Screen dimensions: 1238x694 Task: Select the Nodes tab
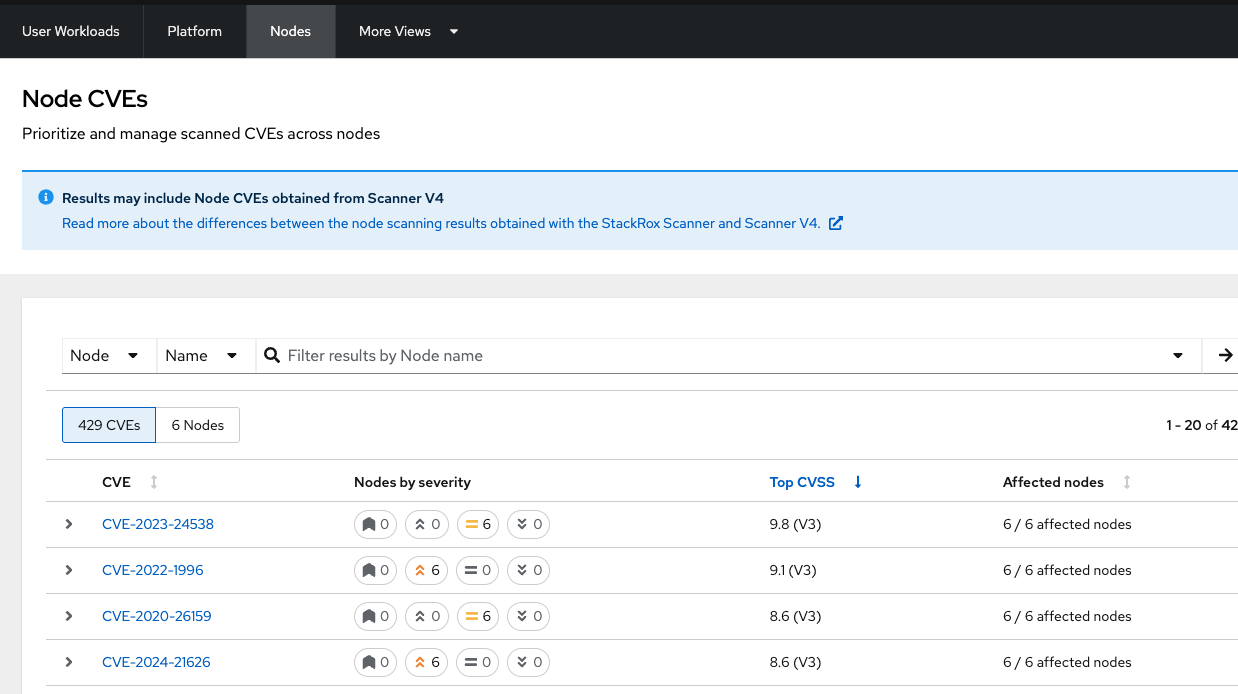click(291, 31)
